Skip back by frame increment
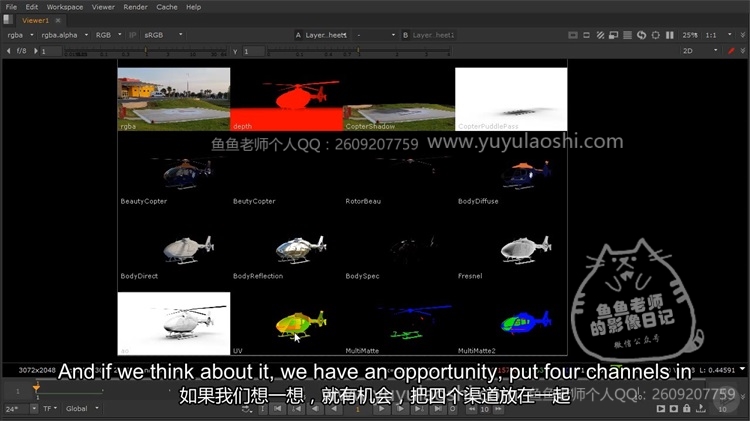The image size is (750, 421). tap(472, 409)
